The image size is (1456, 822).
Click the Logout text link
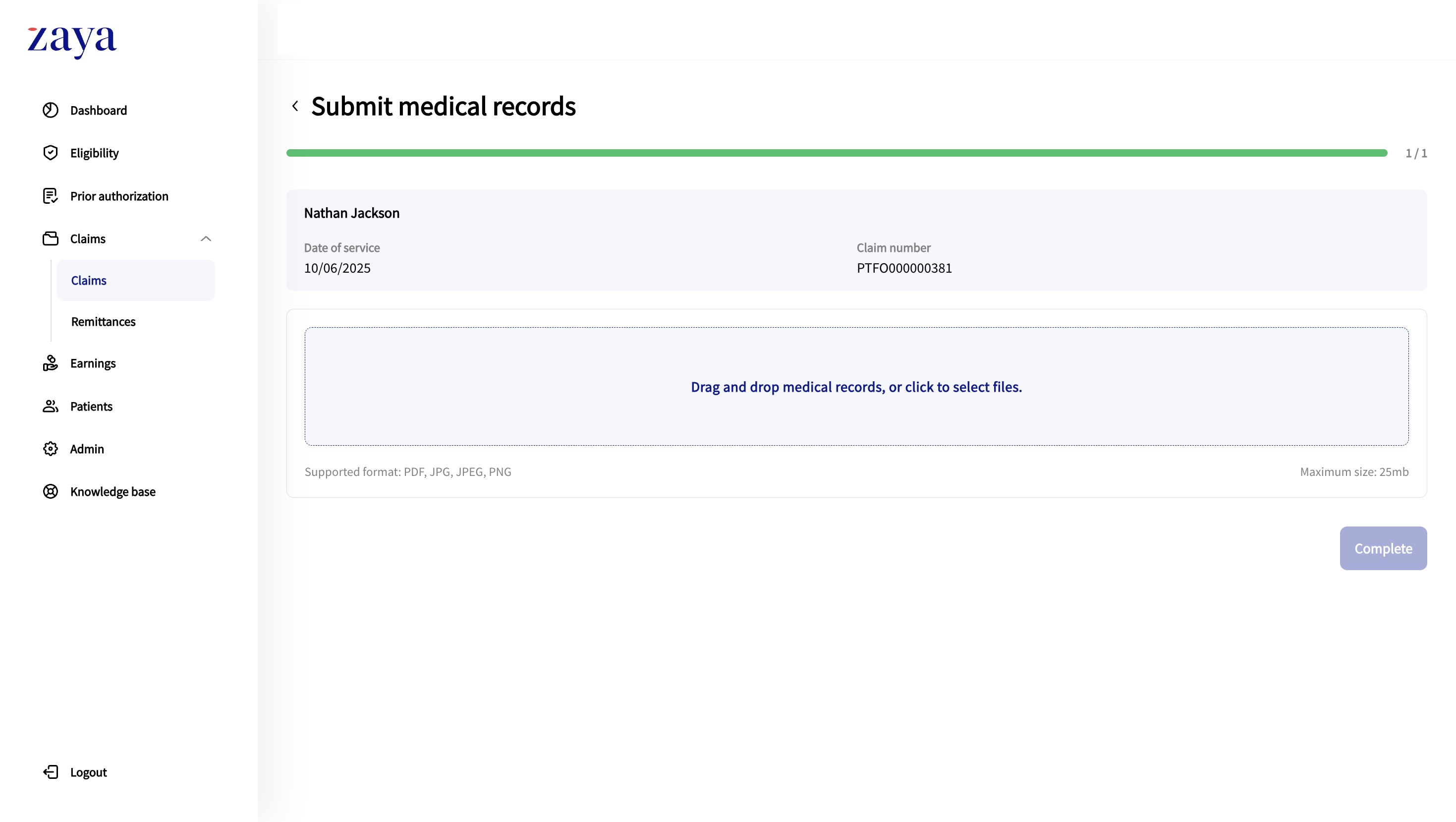click(x=88, y=772)
